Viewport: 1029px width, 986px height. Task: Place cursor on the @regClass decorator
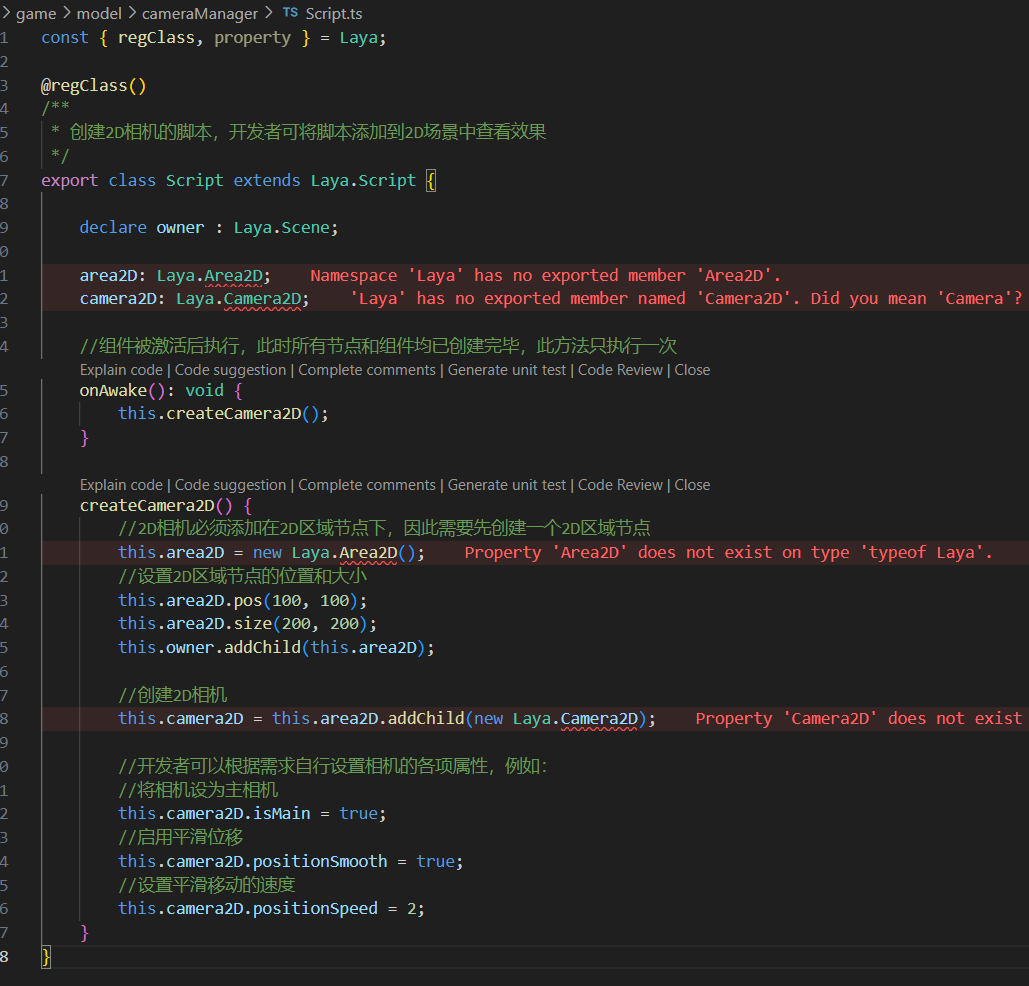tap(89, 86)
